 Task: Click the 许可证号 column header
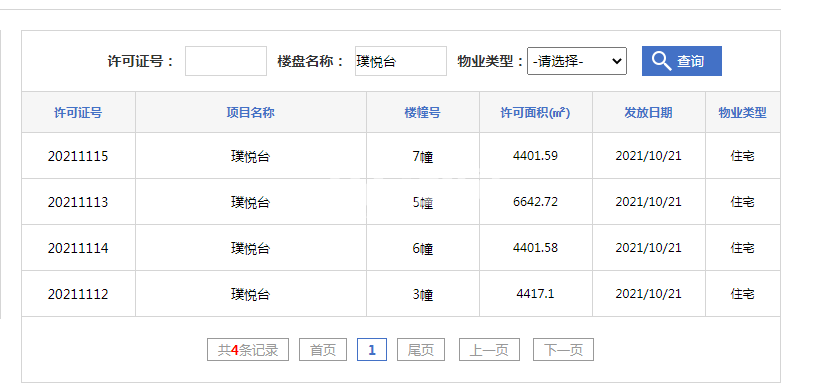pos(78,112)
